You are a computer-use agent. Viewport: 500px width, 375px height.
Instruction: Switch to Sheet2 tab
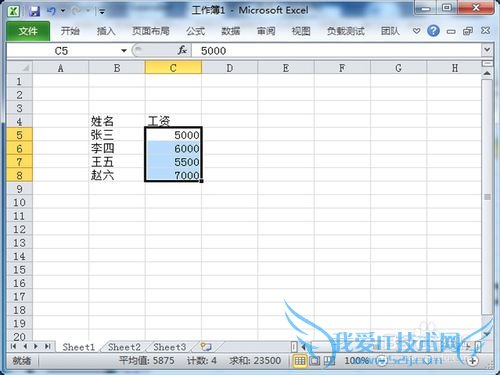click(x=124, y=347)
